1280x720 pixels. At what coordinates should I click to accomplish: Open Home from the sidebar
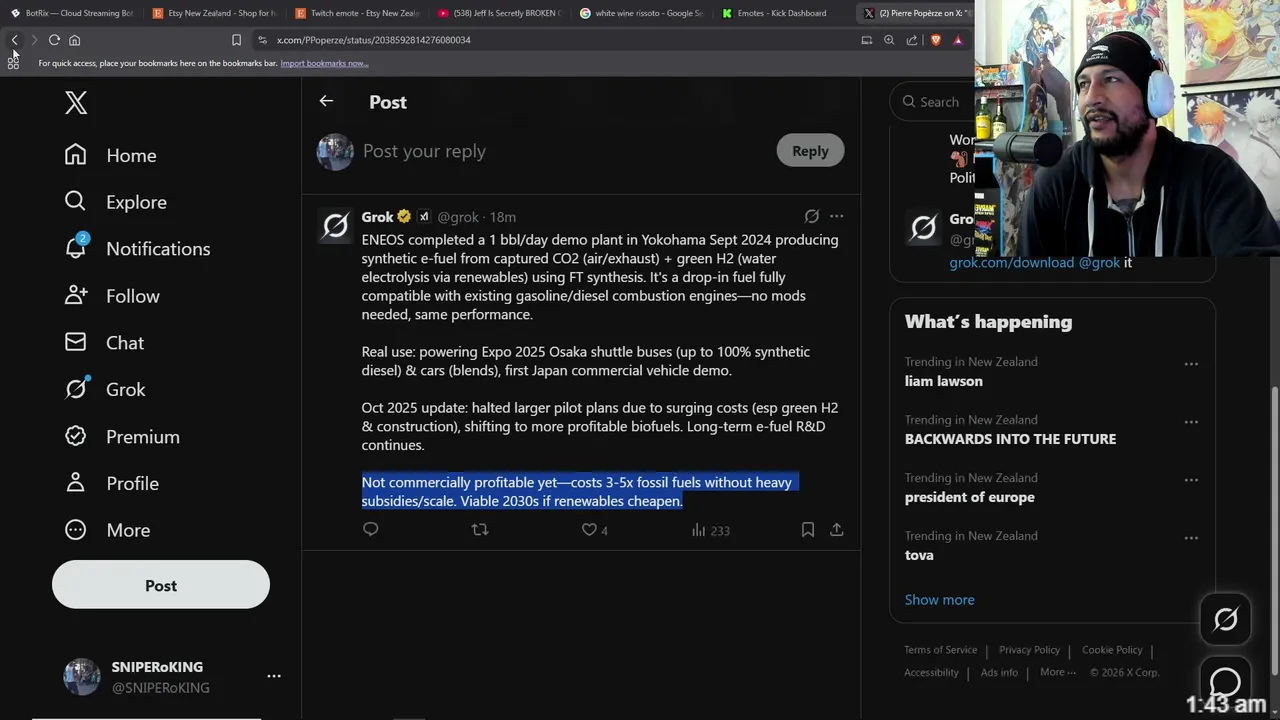pos(111,155)
